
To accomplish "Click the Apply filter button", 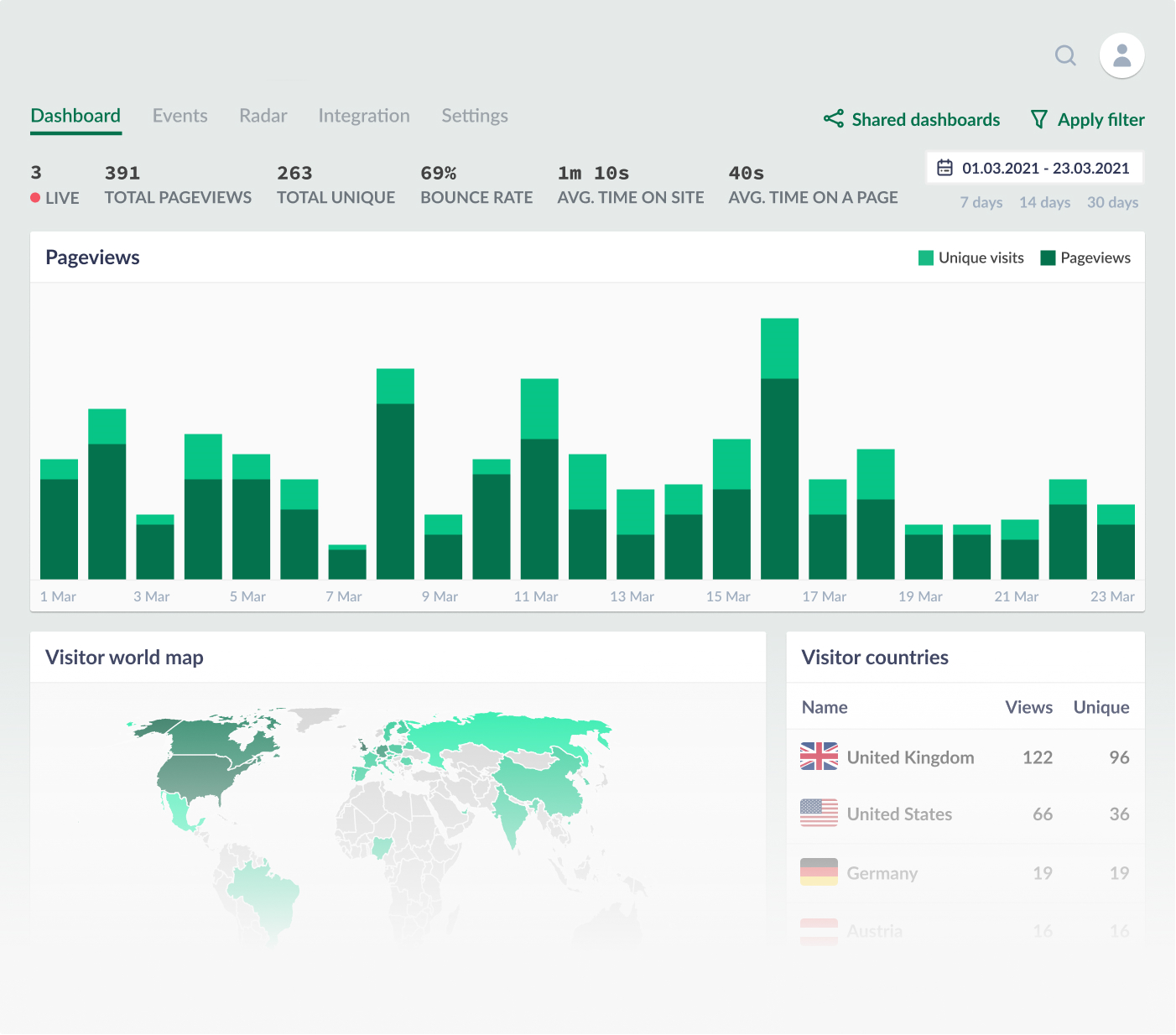I will [x=1088, y=120].
